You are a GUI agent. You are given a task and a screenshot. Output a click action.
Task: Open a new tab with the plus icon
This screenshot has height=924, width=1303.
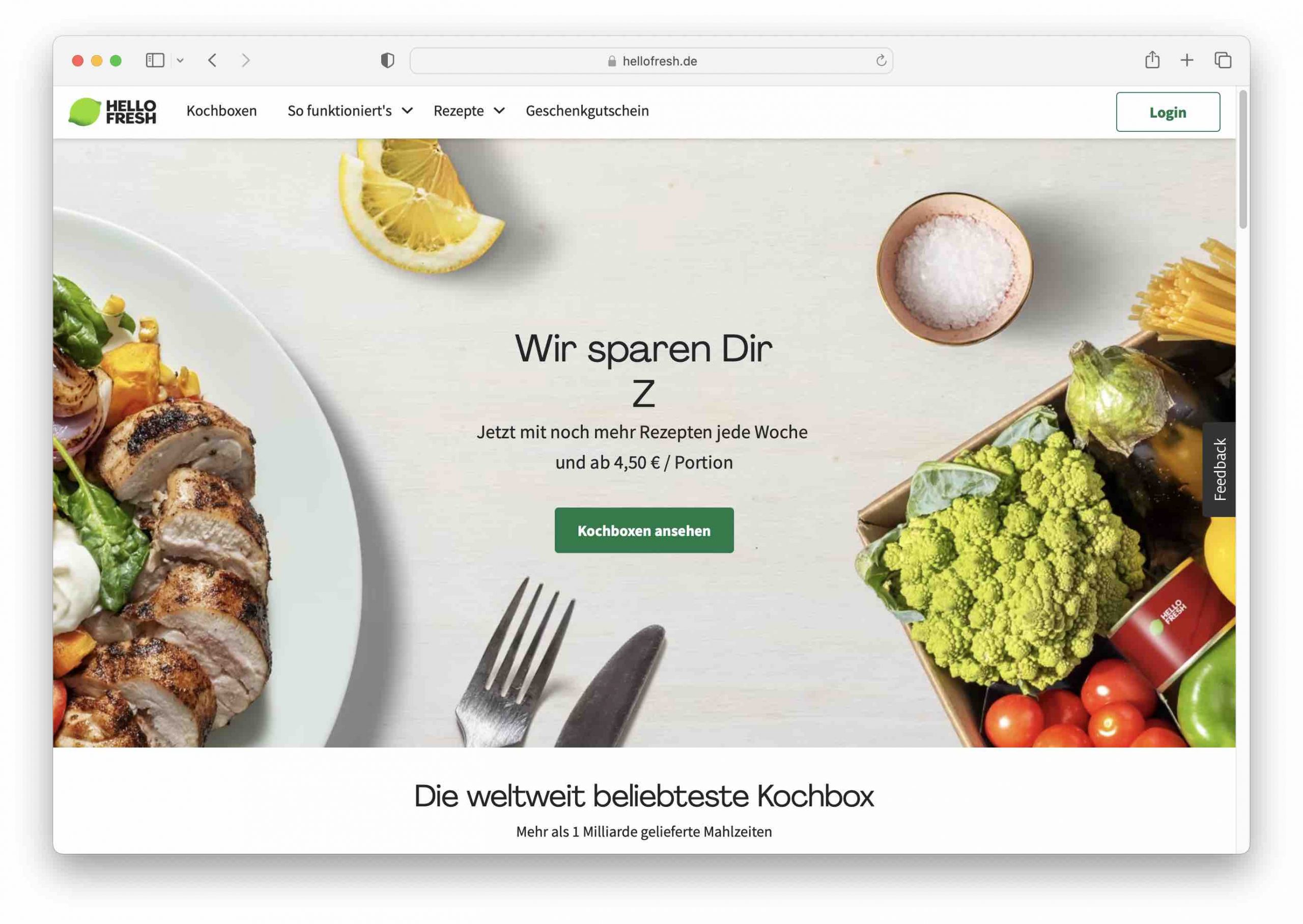pos(1186,60)
